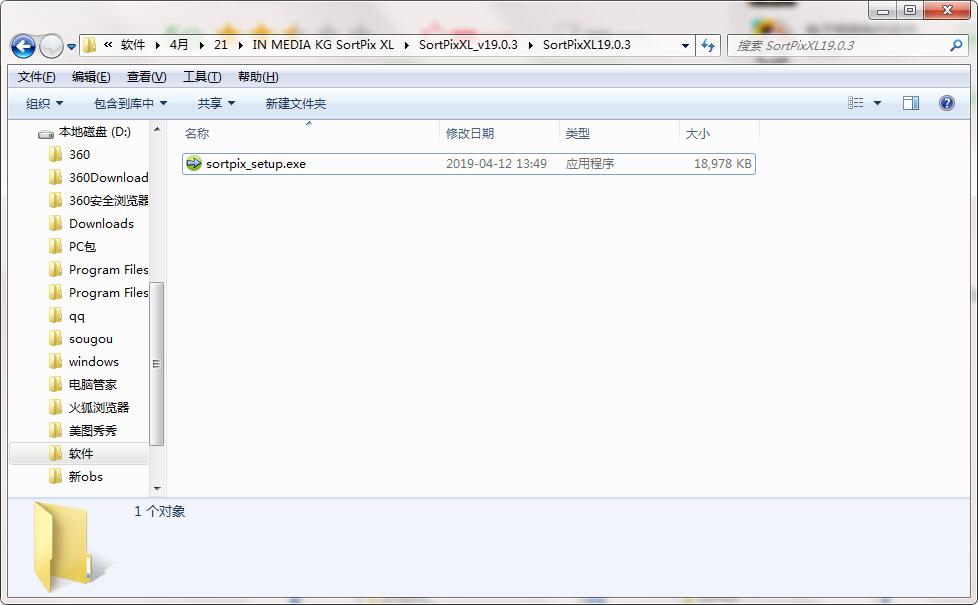Refresh the folder with the refresh icon
The height and width of the screenshot is (605, 978).
click(x=708, y=46)
